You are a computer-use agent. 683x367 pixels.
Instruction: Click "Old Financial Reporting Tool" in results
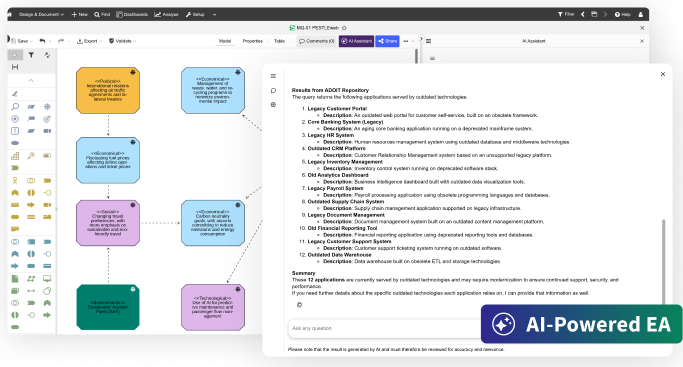[342, 228]
